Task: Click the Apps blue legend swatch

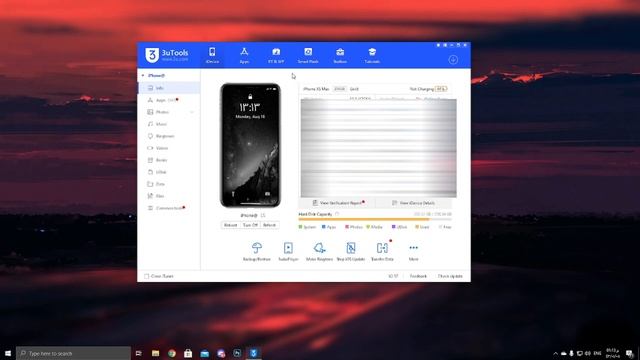Action: click(324, 227)
